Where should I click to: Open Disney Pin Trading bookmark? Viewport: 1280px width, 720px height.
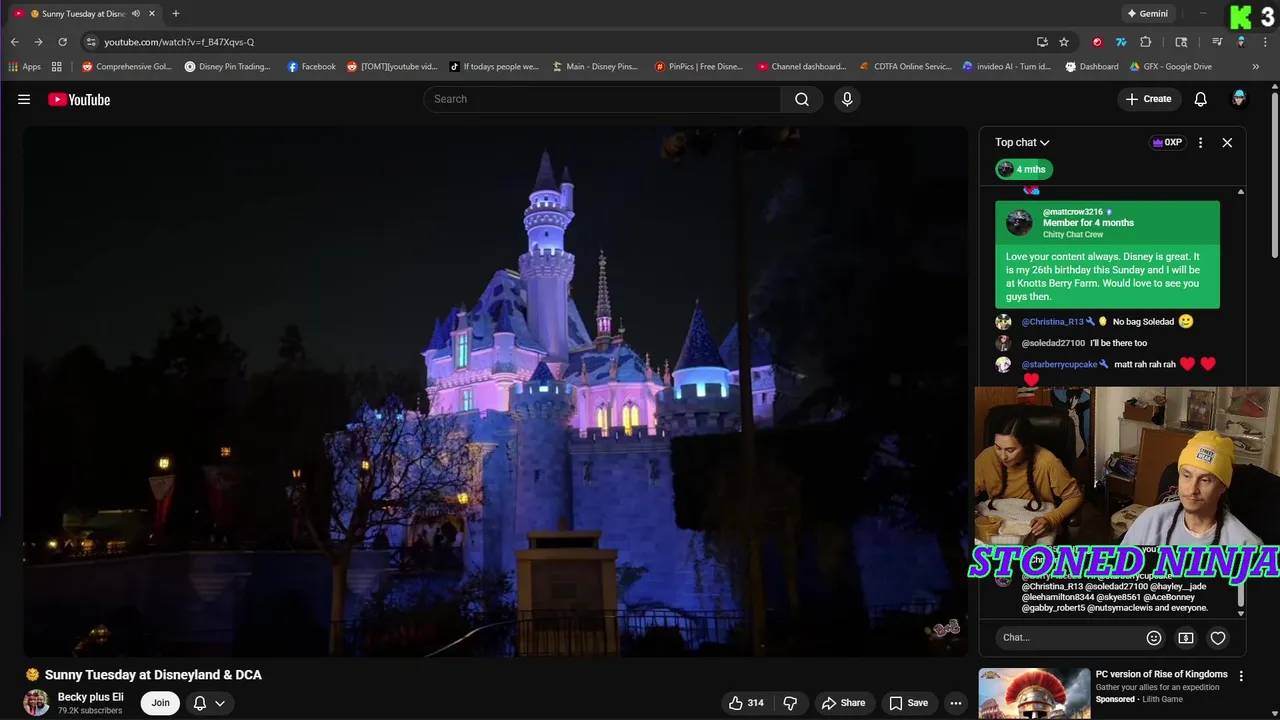[x=227, y=67]
